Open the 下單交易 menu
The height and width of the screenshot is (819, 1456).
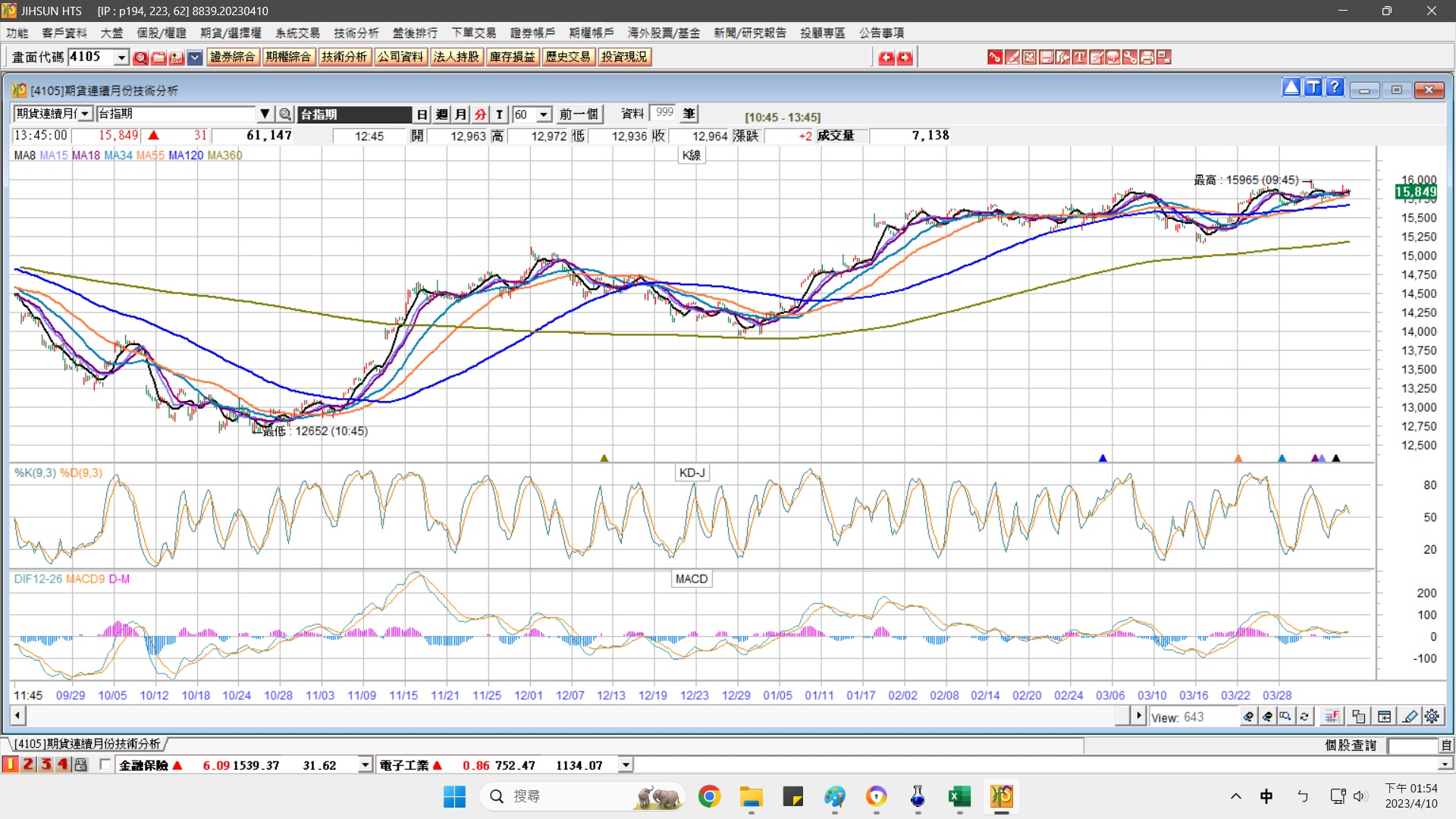(x=473, y=33)
